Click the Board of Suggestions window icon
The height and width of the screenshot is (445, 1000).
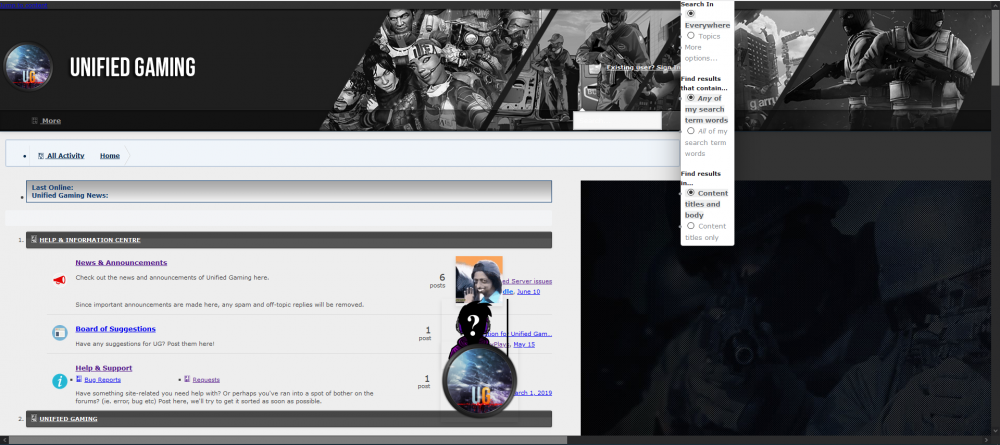click(59, 332)
